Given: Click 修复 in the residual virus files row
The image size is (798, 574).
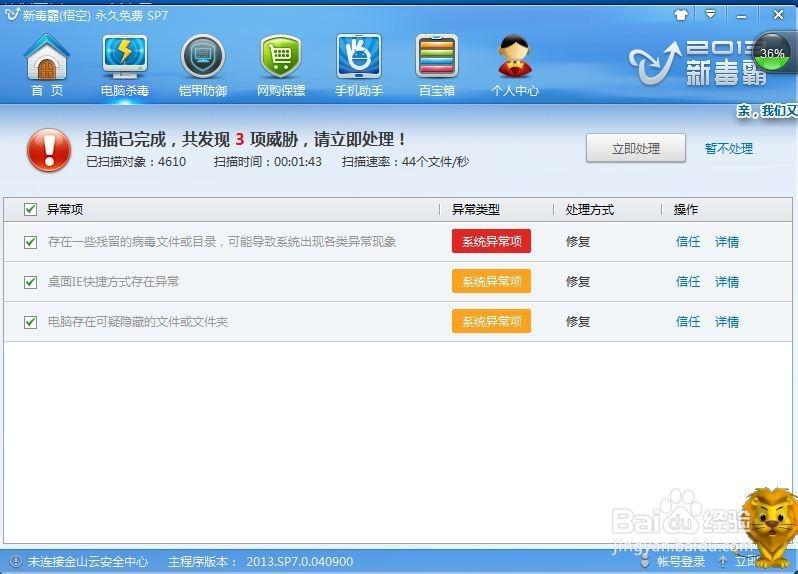Looking at the screenshot, I should (x=578, y=241).
